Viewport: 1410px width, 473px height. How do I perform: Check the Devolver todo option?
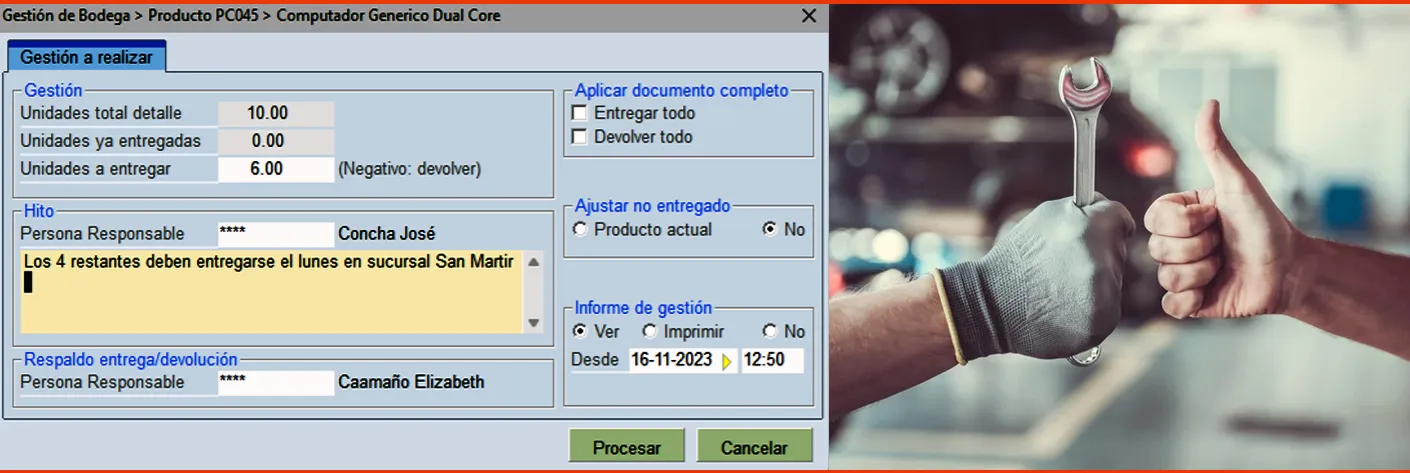579,137
